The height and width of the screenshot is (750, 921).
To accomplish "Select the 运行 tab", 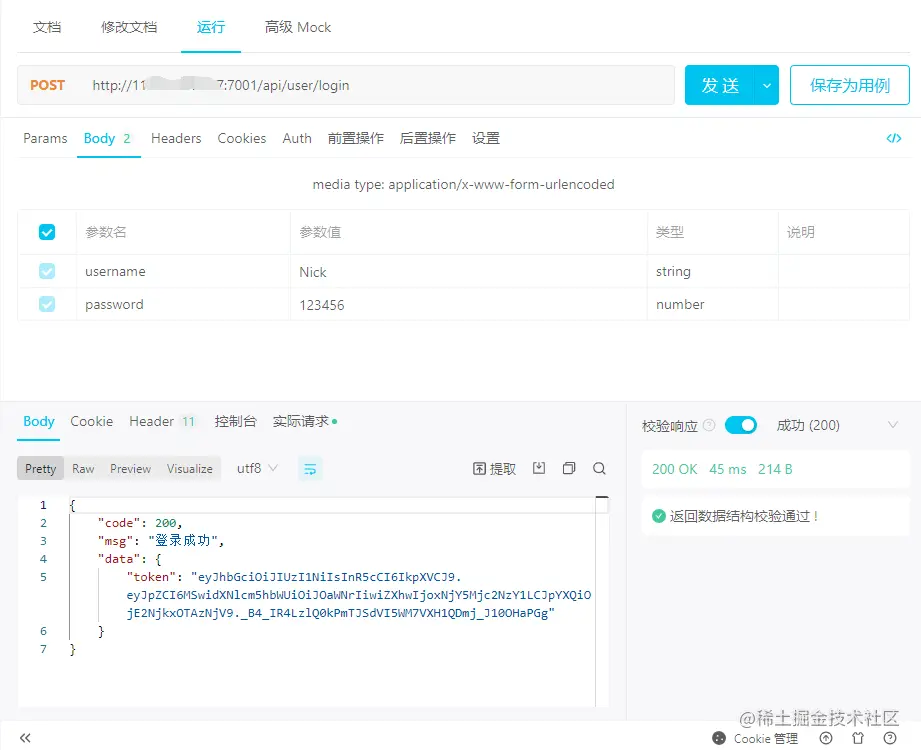I will pyautogui.click(x=211, y=27).
